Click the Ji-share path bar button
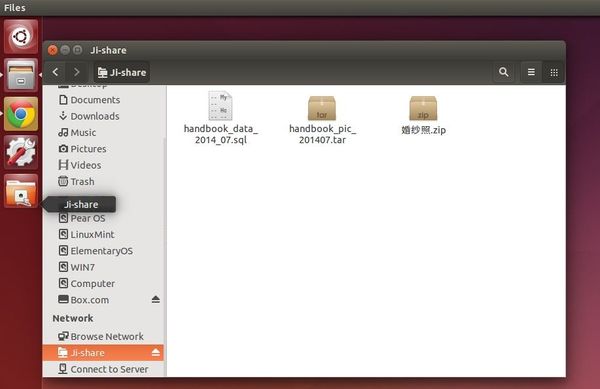 click(122, 72)
